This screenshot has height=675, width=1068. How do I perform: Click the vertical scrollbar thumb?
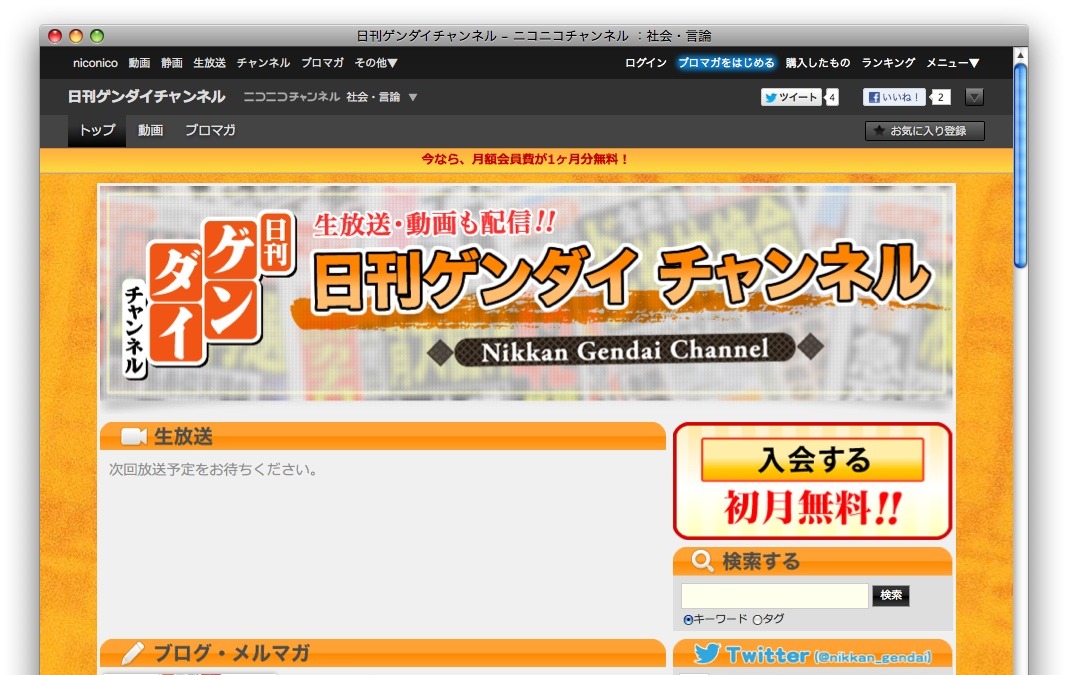click(1020, 166)
